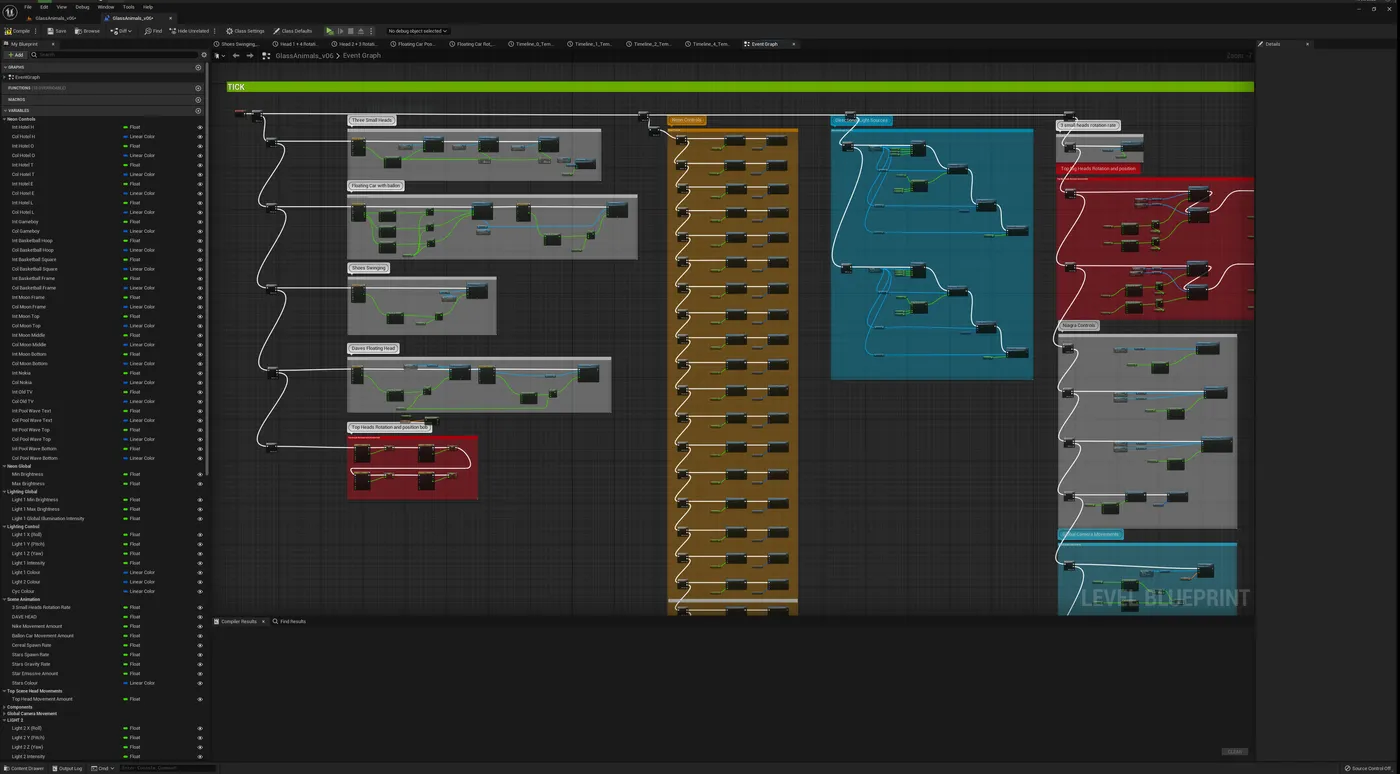Toggle visibility eye next to Col Hotel D
Image resolution: width=1400 pixels, height=774 pixels.
pyautogui.click(x=199, y=155)
